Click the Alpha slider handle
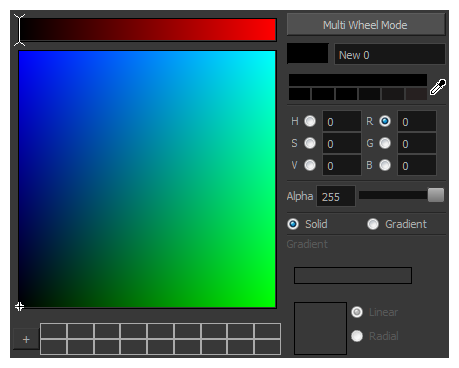Viewport: 459px width, 368px height. click(436, 195)
